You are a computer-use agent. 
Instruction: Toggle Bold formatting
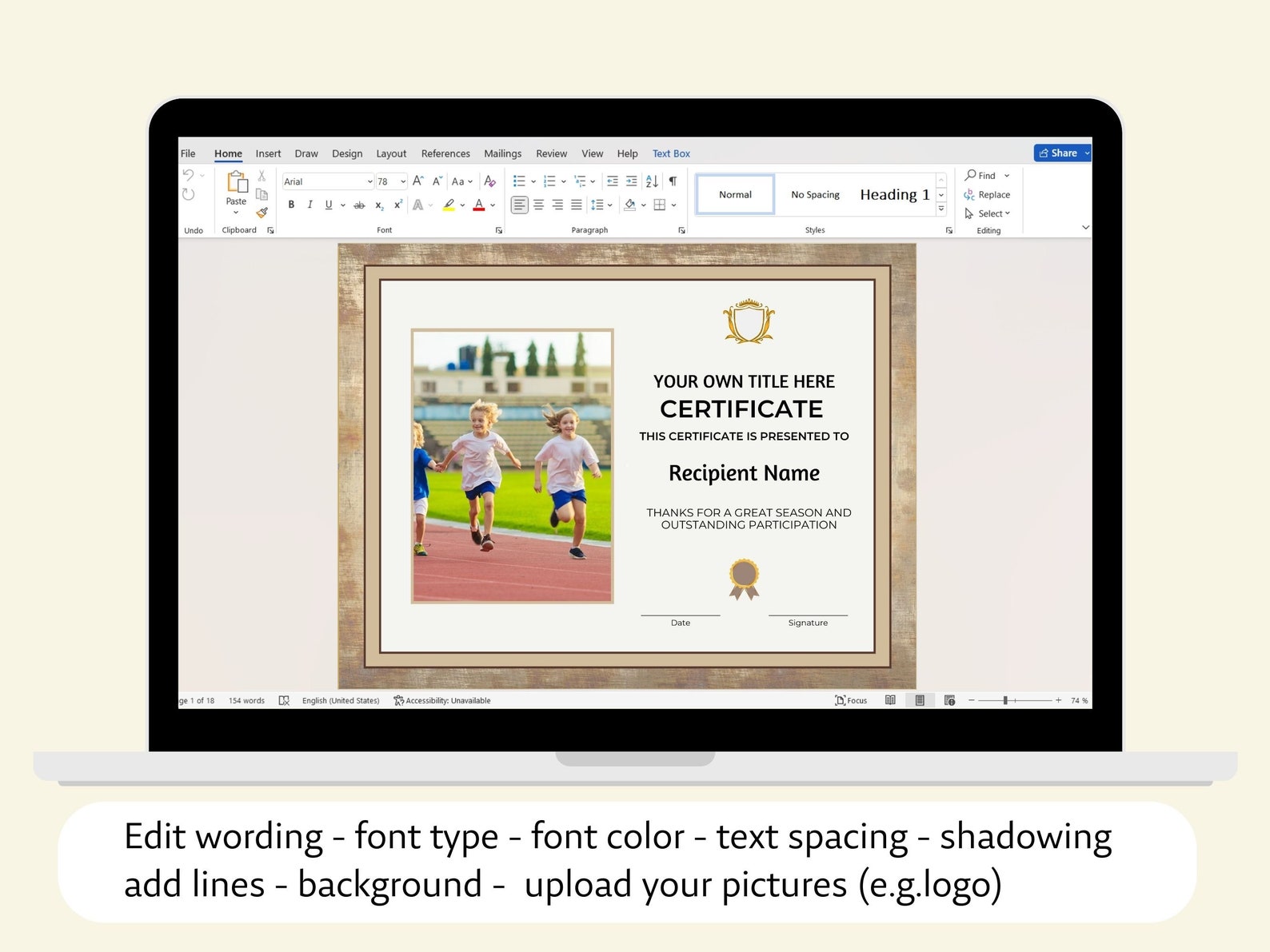tap(291, 205)
